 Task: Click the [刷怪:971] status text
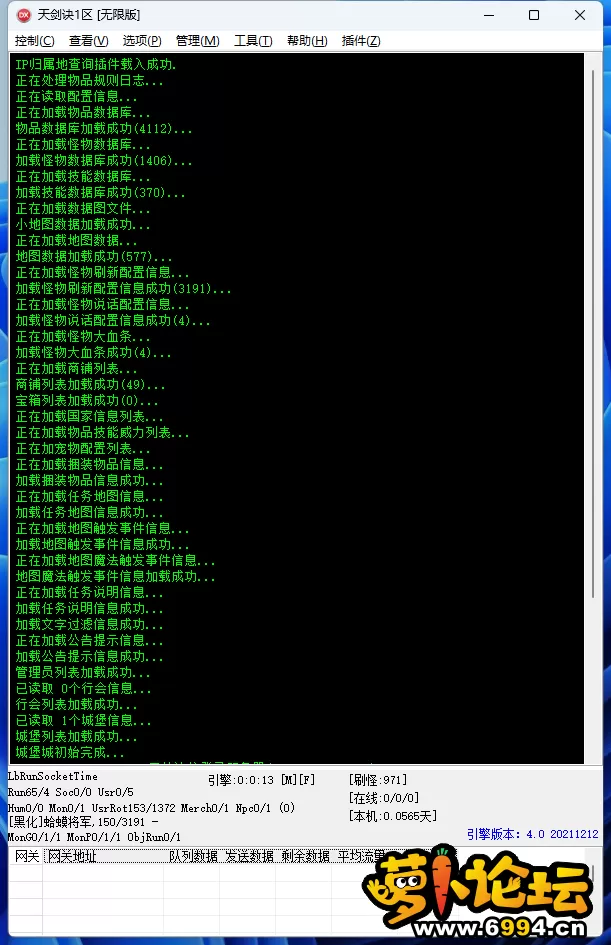pyautogui.click(x=378, y=780)
